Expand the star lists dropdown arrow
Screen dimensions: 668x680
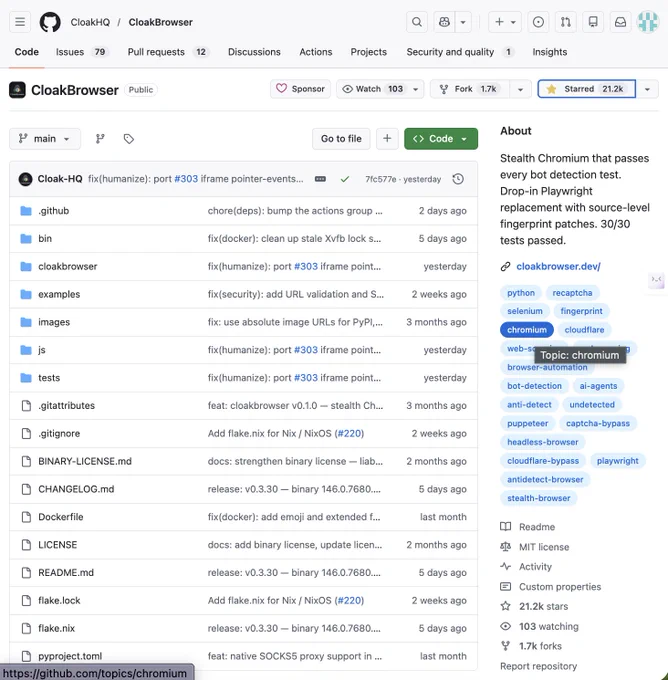tap(647, 89)
